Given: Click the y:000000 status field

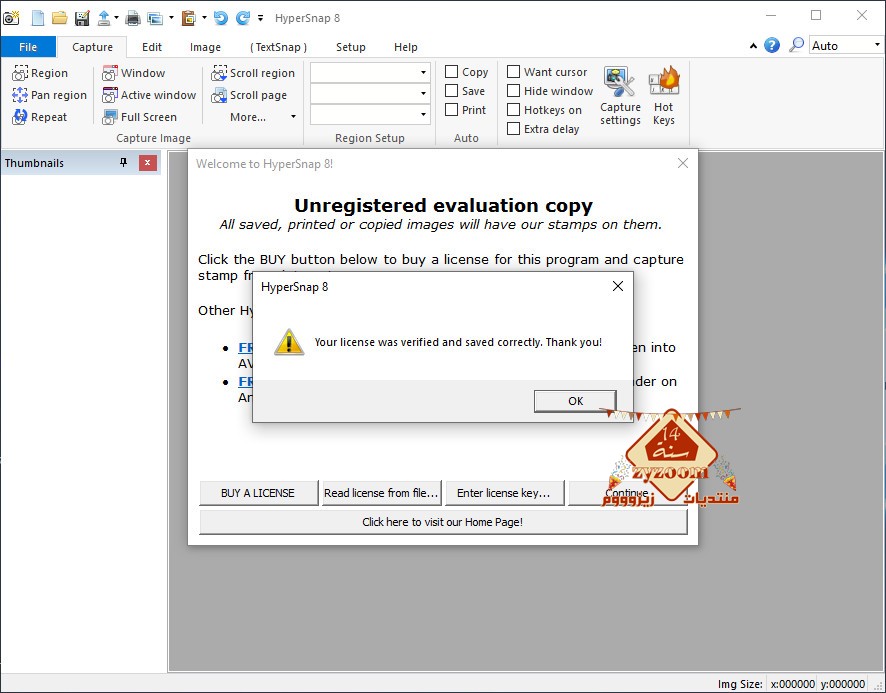Looking at the screenshot, I should 842,684.
